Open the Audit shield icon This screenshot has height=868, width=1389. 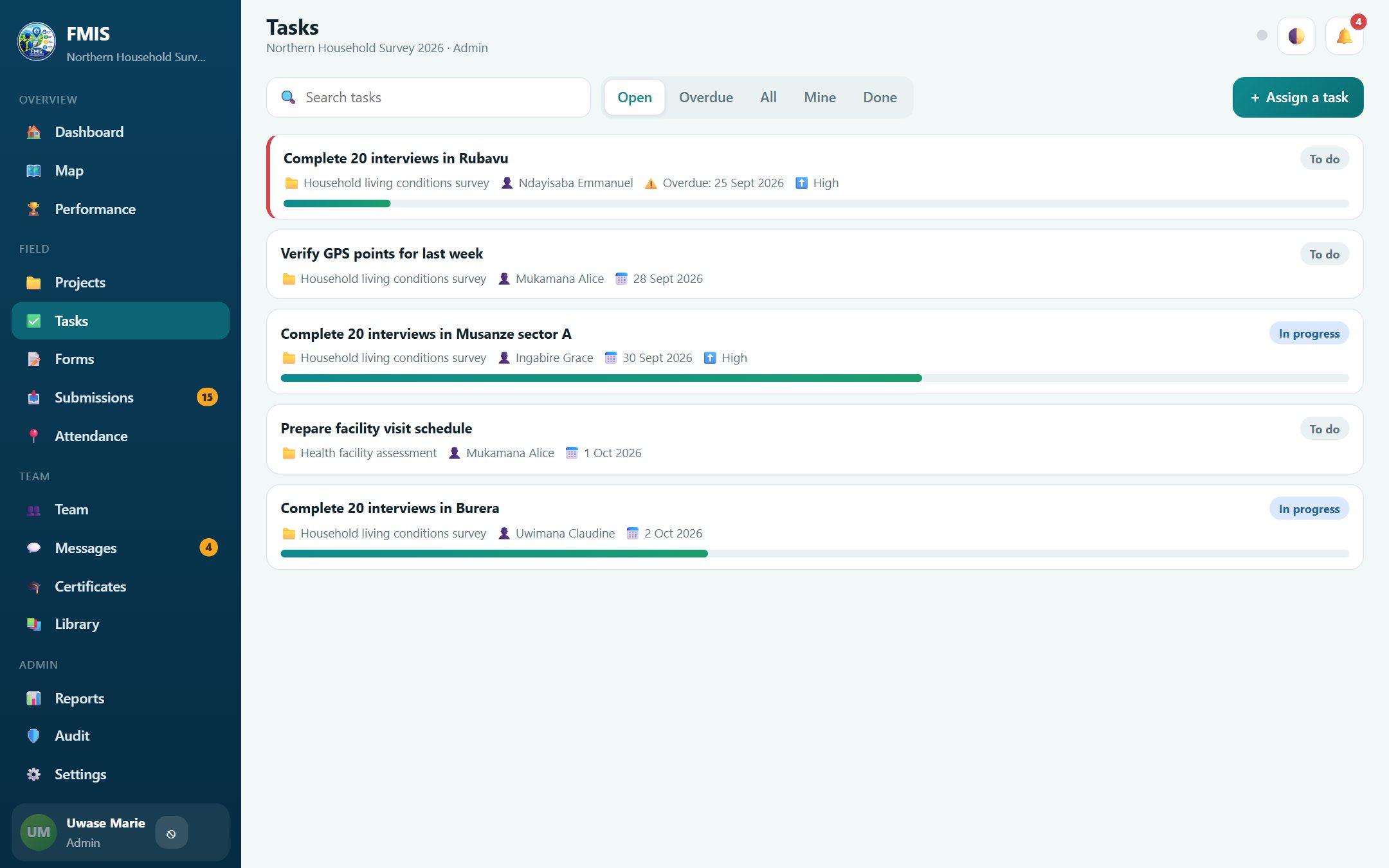click(33, 736)
